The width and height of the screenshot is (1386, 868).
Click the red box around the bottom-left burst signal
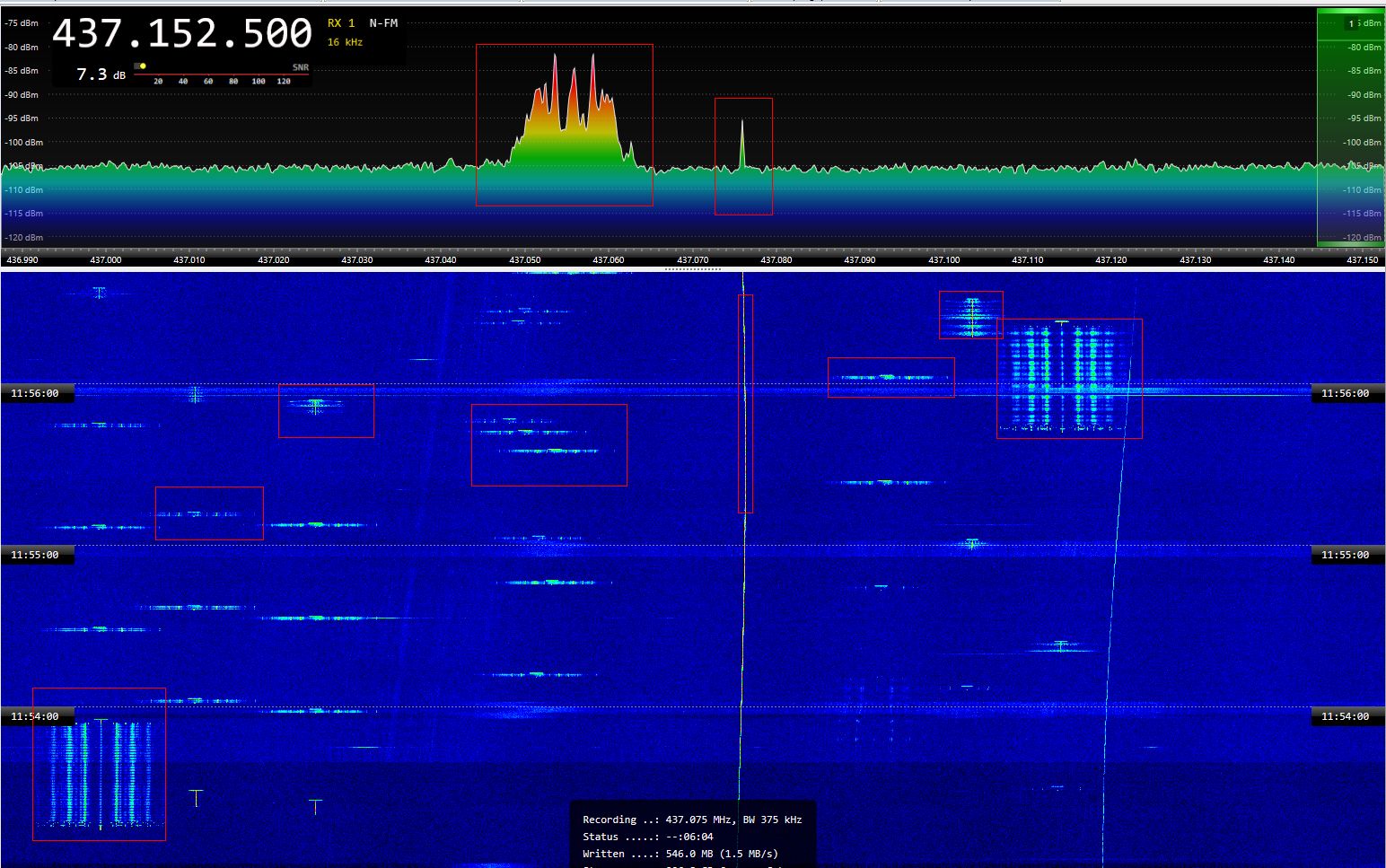pyautogui.click(x=99, y=763)
